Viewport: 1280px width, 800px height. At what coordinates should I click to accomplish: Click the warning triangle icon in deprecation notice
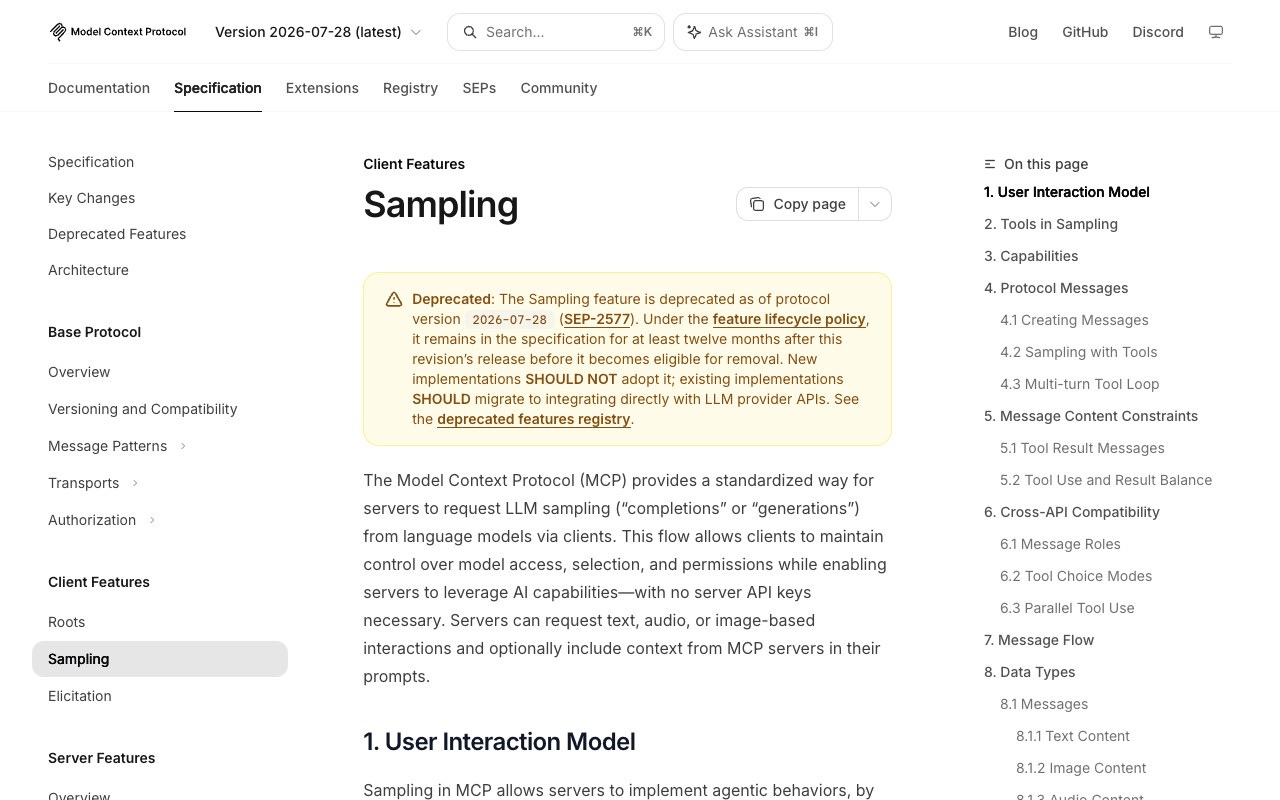point(394,300)
